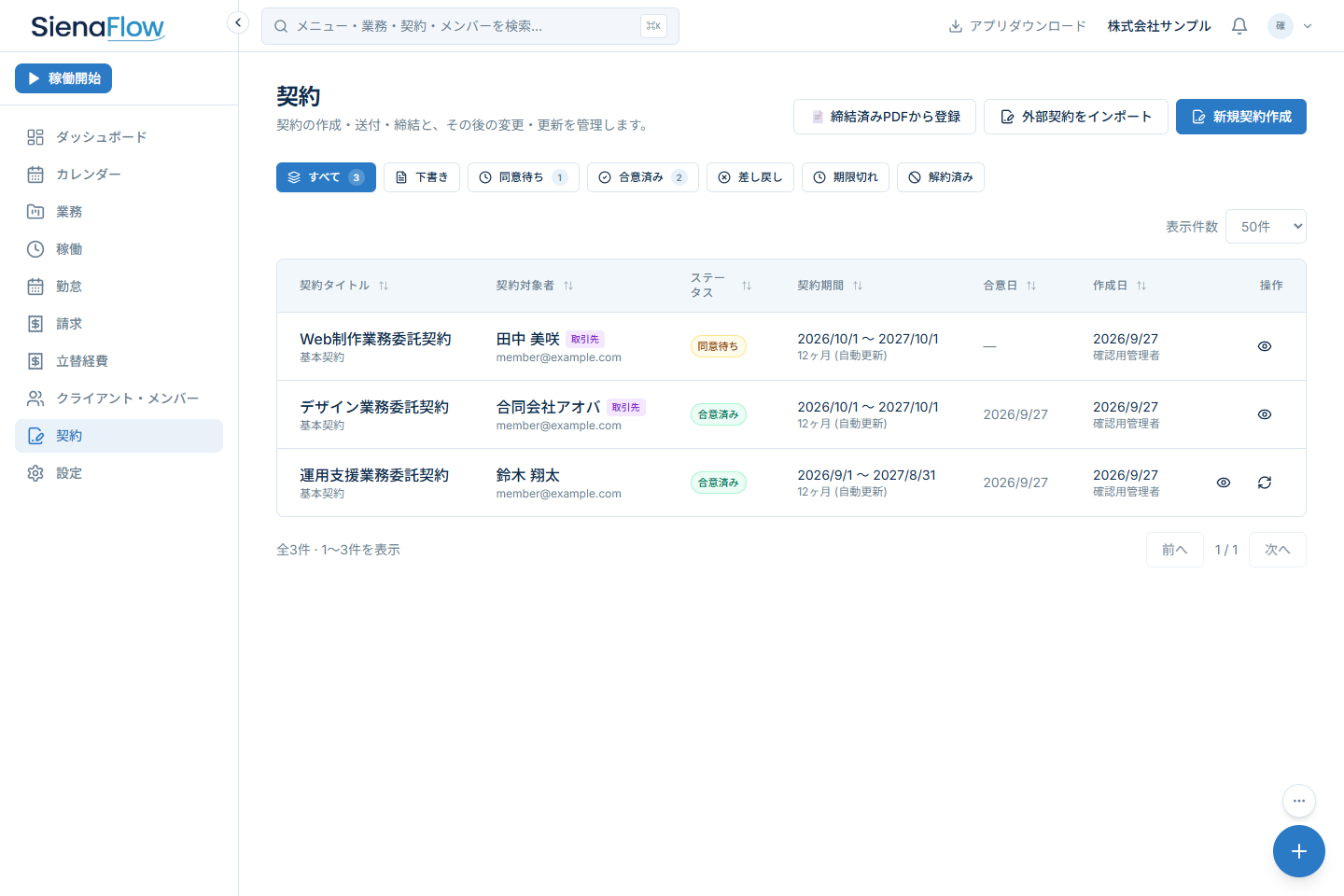Viewport: 1344px width, 896px height.
Task: Open the user avatar menu
Action: tap(1290, 26)
